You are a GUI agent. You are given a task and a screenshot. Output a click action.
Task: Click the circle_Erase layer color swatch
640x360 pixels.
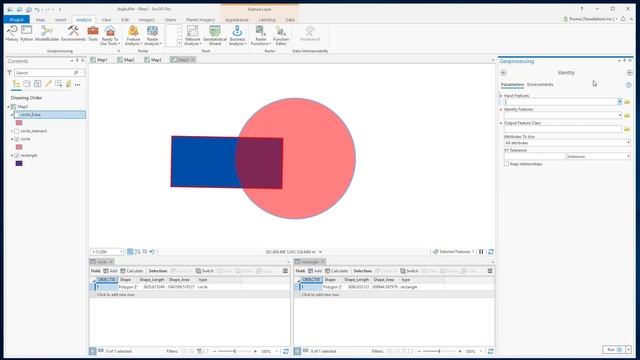click(19, 123)
